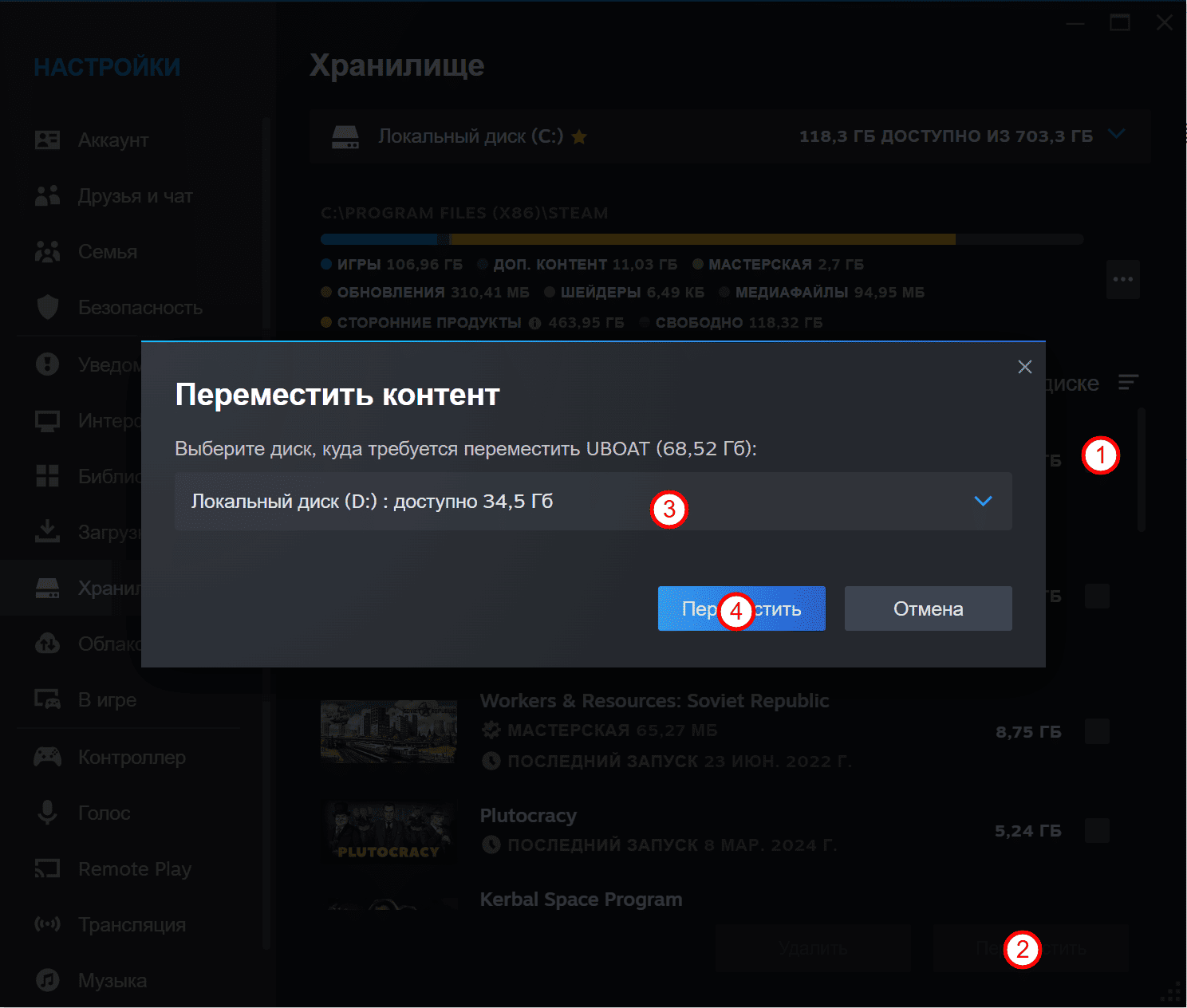Viewport: 1187px width, 1008px height.
Task: Click the dimmed Переместить button at window bottom
Action: click(1031, 948)
